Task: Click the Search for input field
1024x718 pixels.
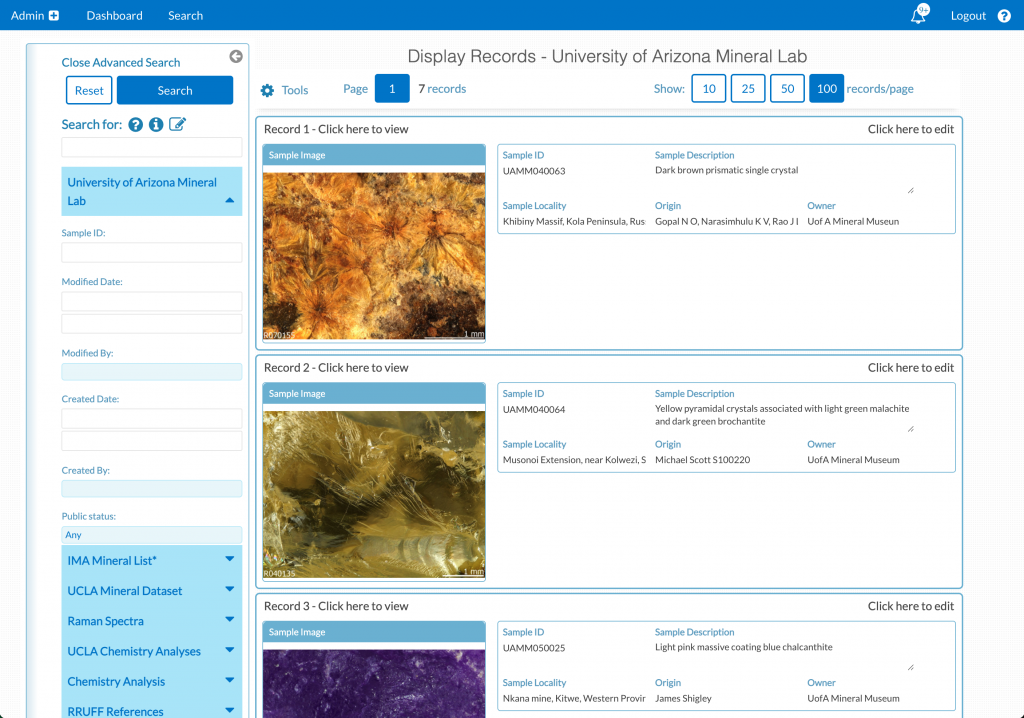Action: coord(152,147)
